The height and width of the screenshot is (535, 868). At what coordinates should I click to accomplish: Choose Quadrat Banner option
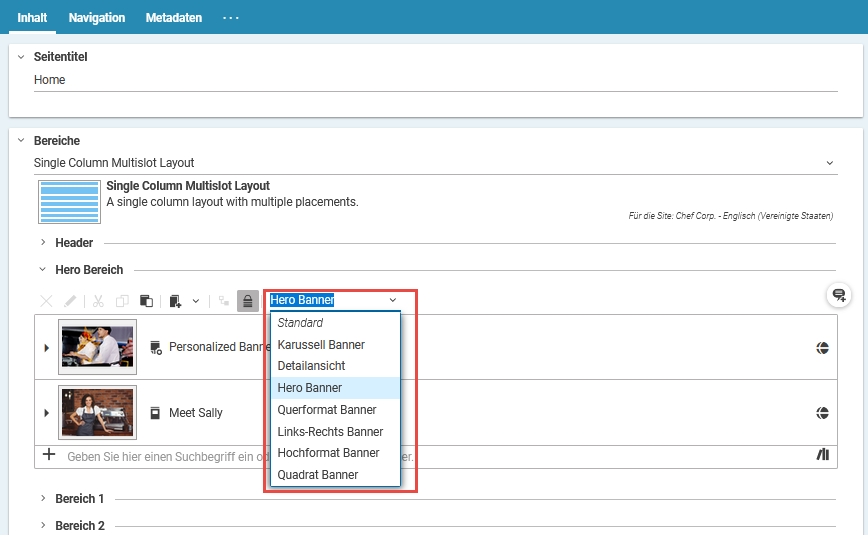pyautogui.click(x=317, y=475)
